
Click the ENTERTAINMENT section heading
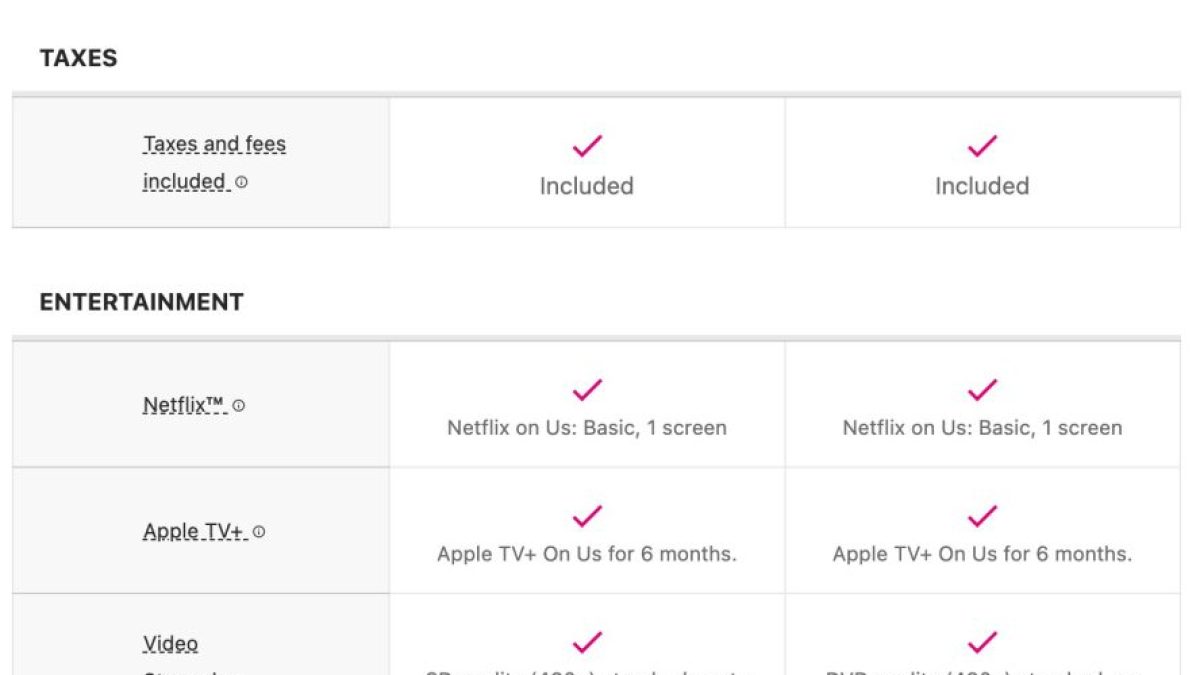pyautogui.click(x=141, y=302)
